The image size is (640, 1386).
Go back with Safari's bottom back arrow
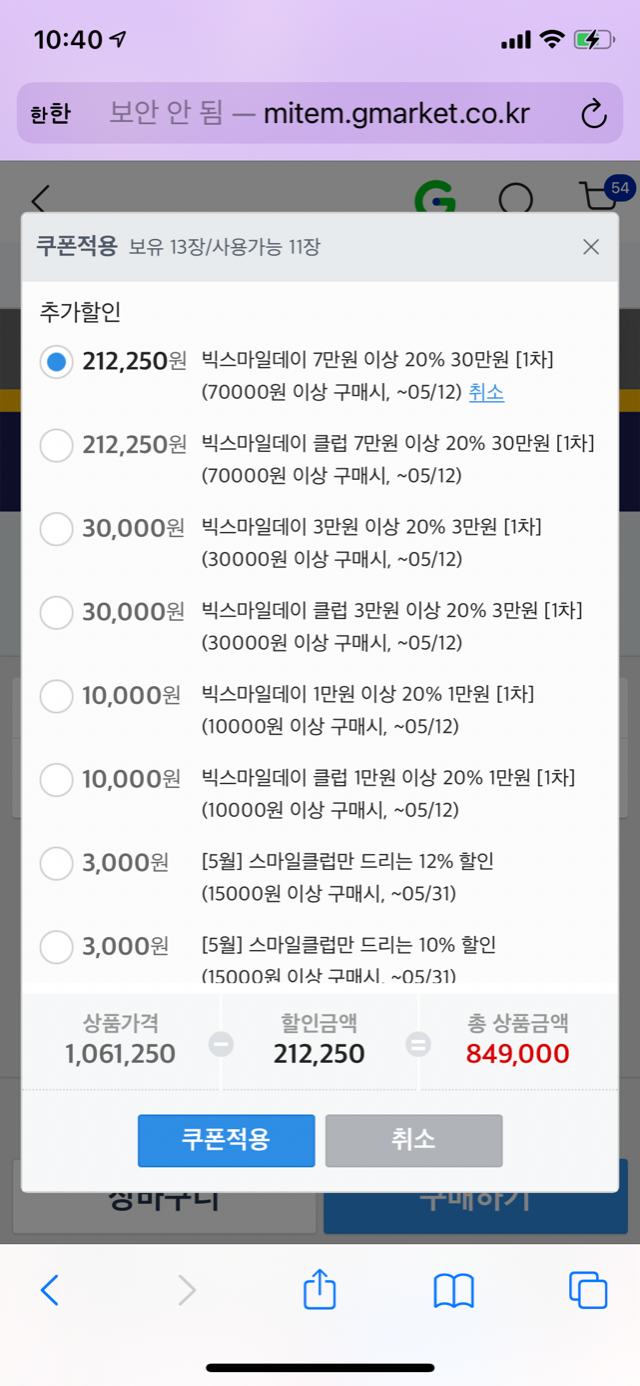click(50, 1290)
